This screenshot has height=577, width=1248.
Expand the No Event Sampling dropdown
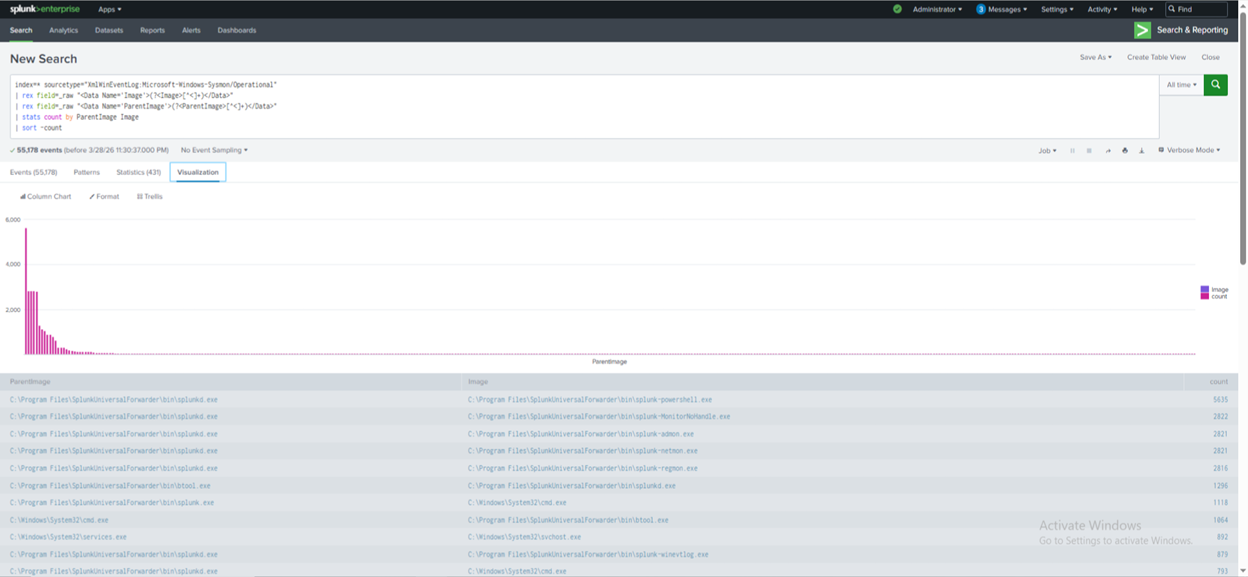214,150
